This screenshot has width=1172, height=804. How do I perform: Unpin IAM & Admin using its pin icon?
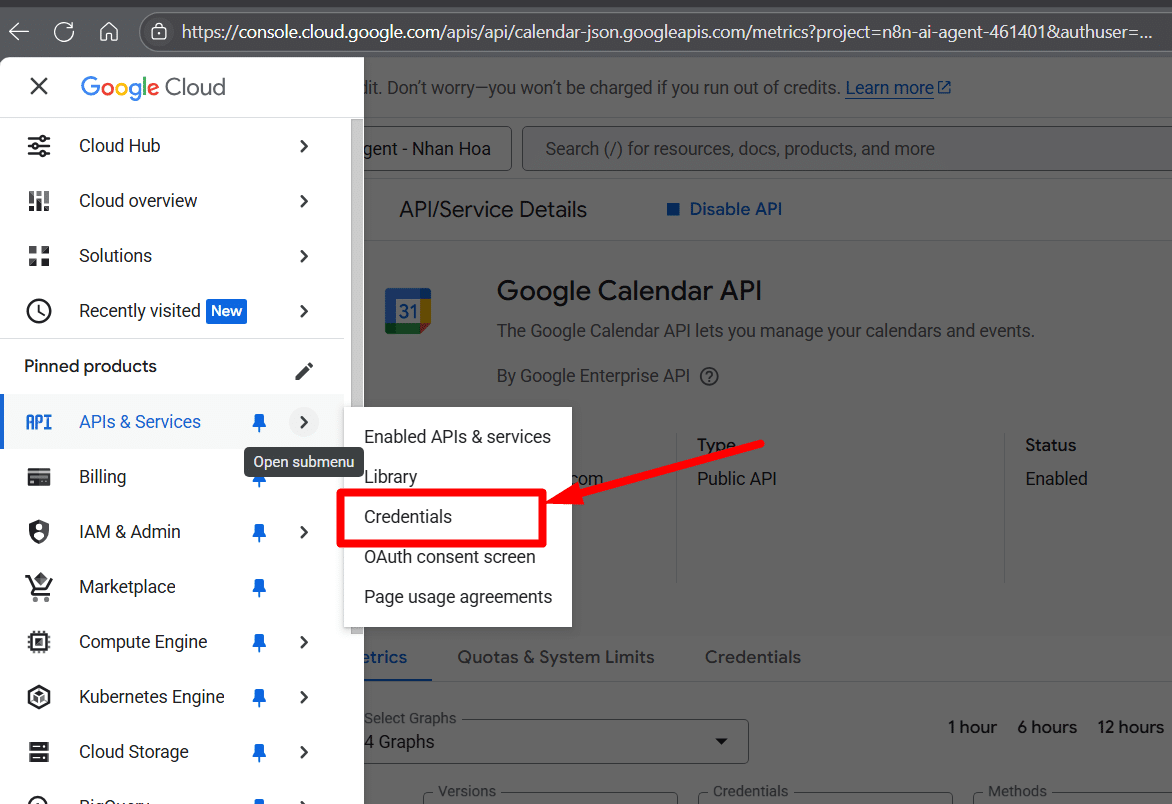259,532
